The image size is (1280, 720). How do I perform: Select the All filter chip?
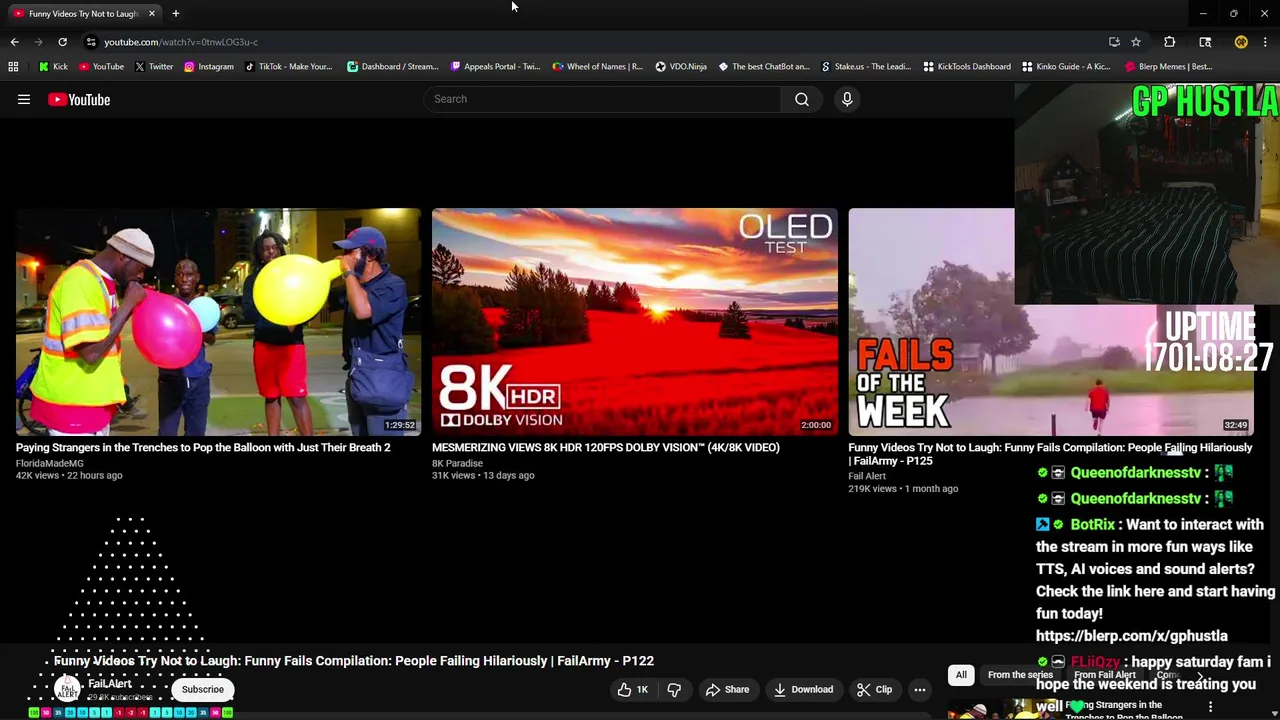(x=961, y=675)
